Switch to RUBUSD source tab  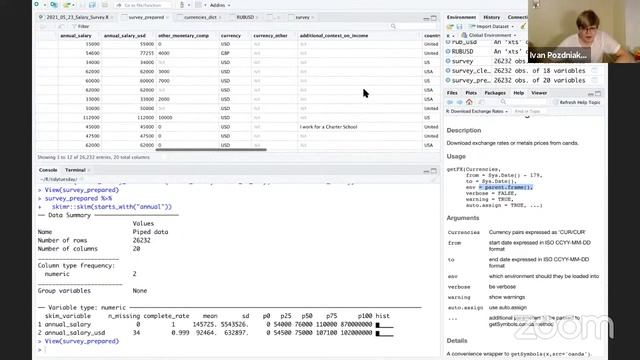245,18
